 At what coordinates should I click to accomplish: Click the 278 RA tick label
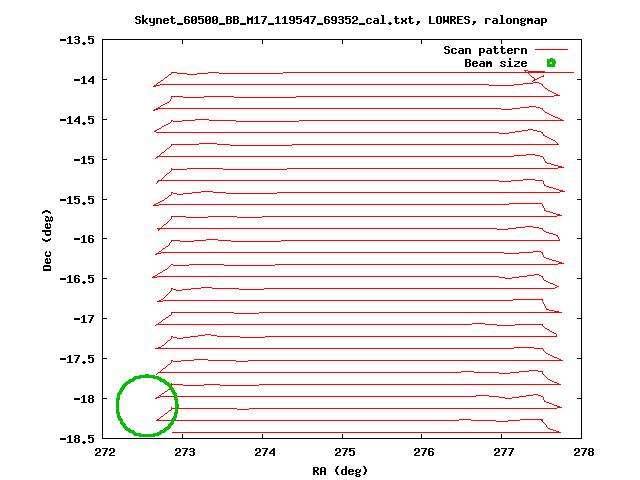[x=584, y=452]
